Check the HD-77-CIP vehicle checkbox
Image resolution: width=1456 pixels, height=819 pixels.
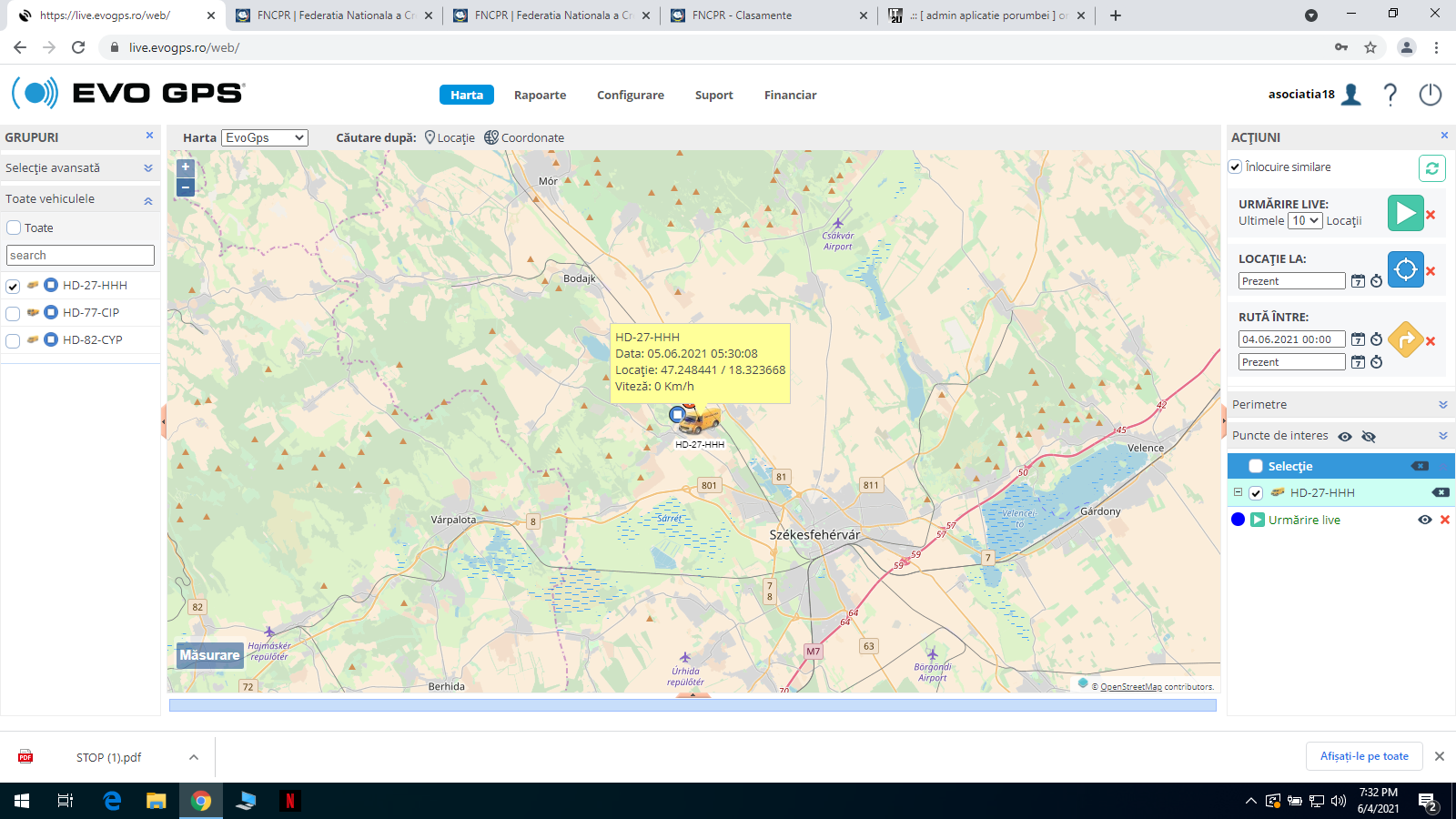tap(13, 314)
